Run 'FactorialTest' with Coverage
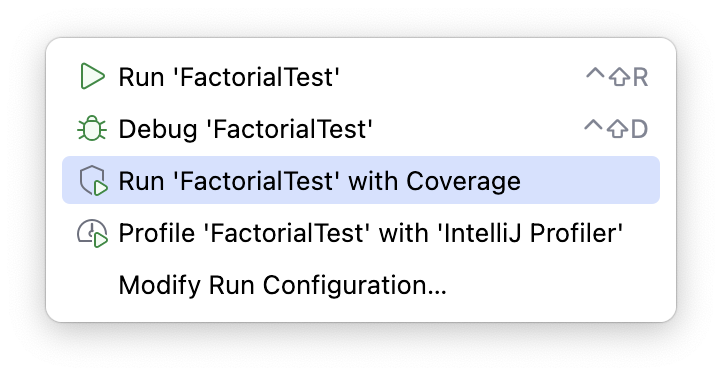The height and width of the screenshot is (376, 722). (x=361, y=180)
